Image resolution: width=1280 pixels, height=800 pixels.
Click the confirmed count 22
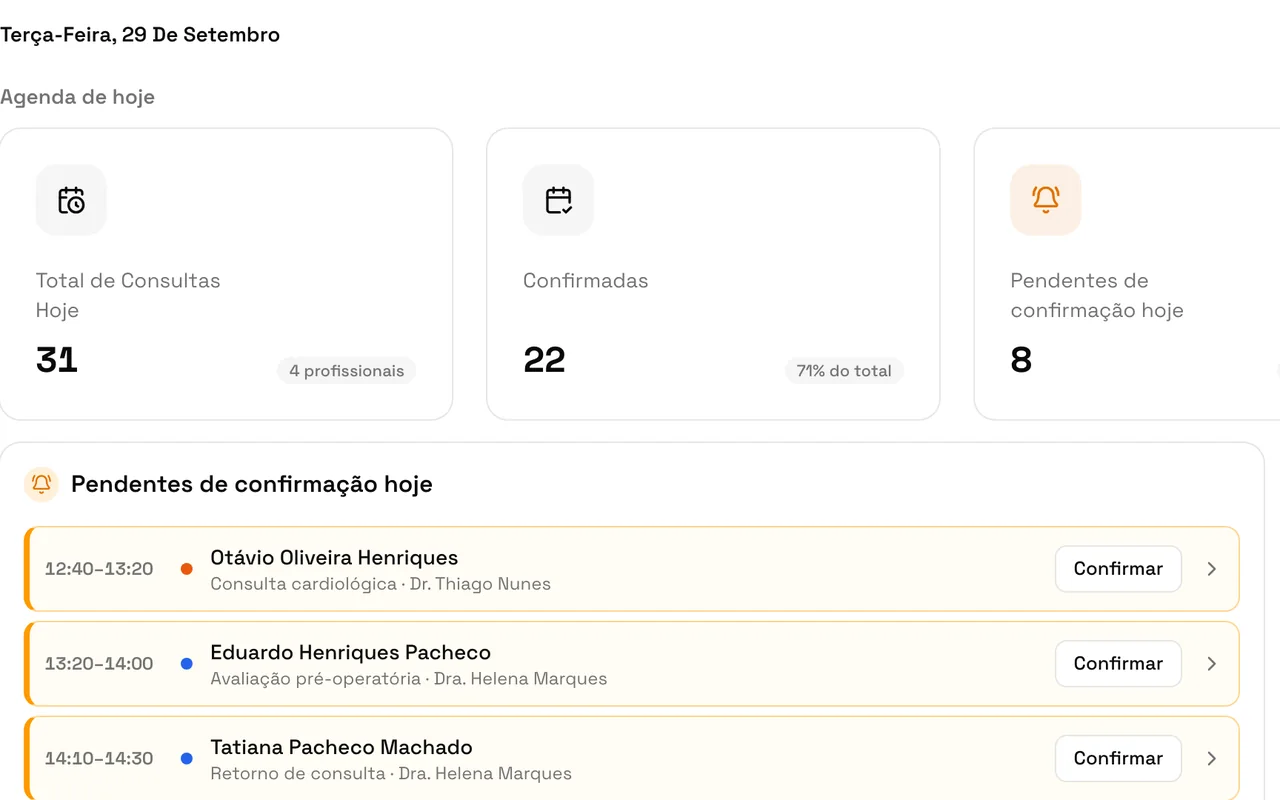point(544,360)
